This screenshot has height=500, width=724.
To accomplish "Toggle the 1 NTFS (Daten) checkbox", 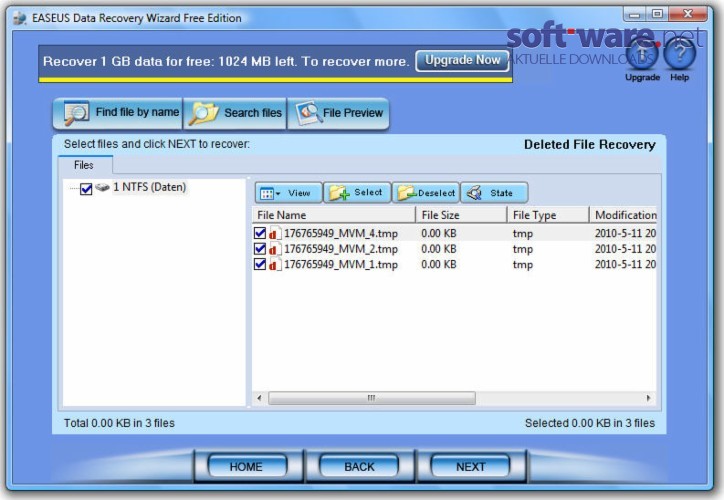I will click(x=86, y=188).
